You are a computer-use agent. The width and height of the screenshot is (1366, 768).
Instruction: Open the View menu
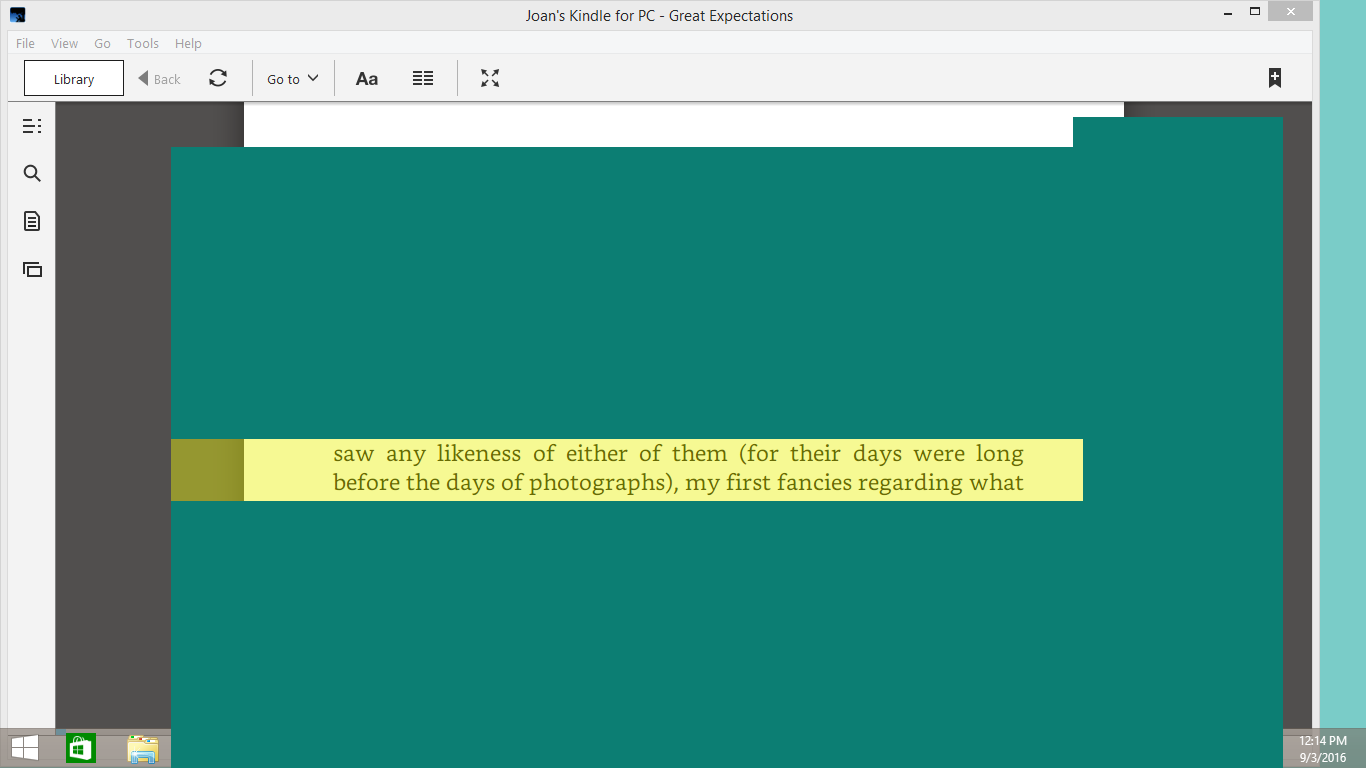[64, 43]
